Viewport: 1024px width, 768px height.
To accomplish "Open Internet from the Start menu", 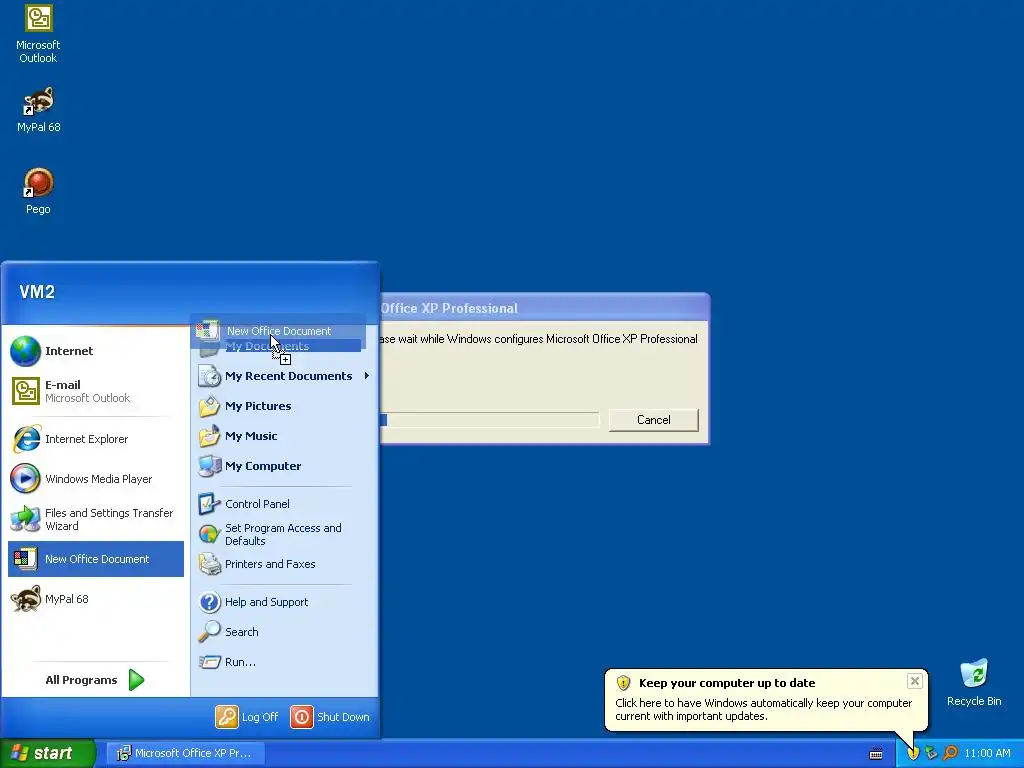I will coord(96,351).
